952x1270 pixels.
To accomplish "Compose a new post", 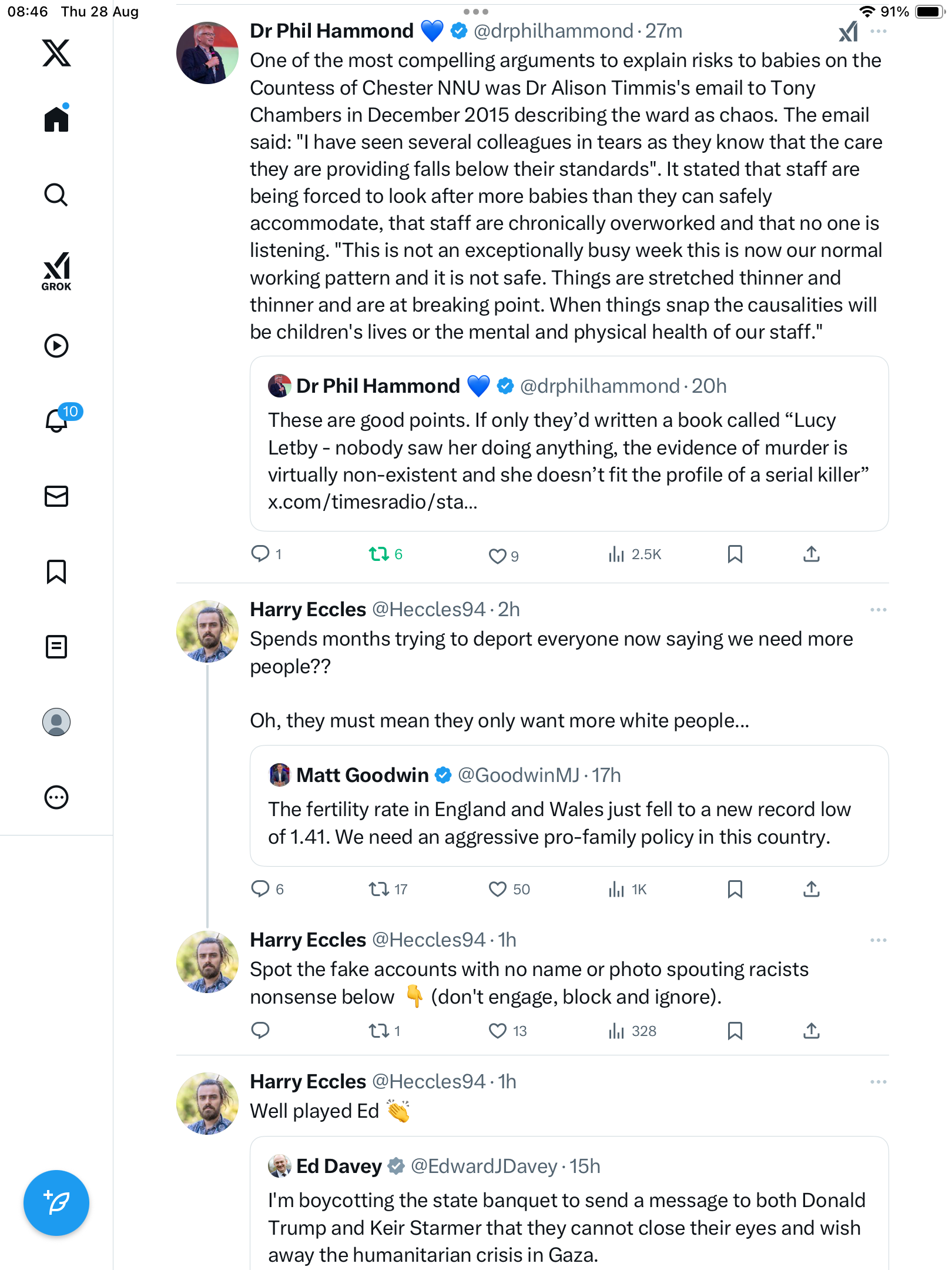I will (x=56, y=1203).
